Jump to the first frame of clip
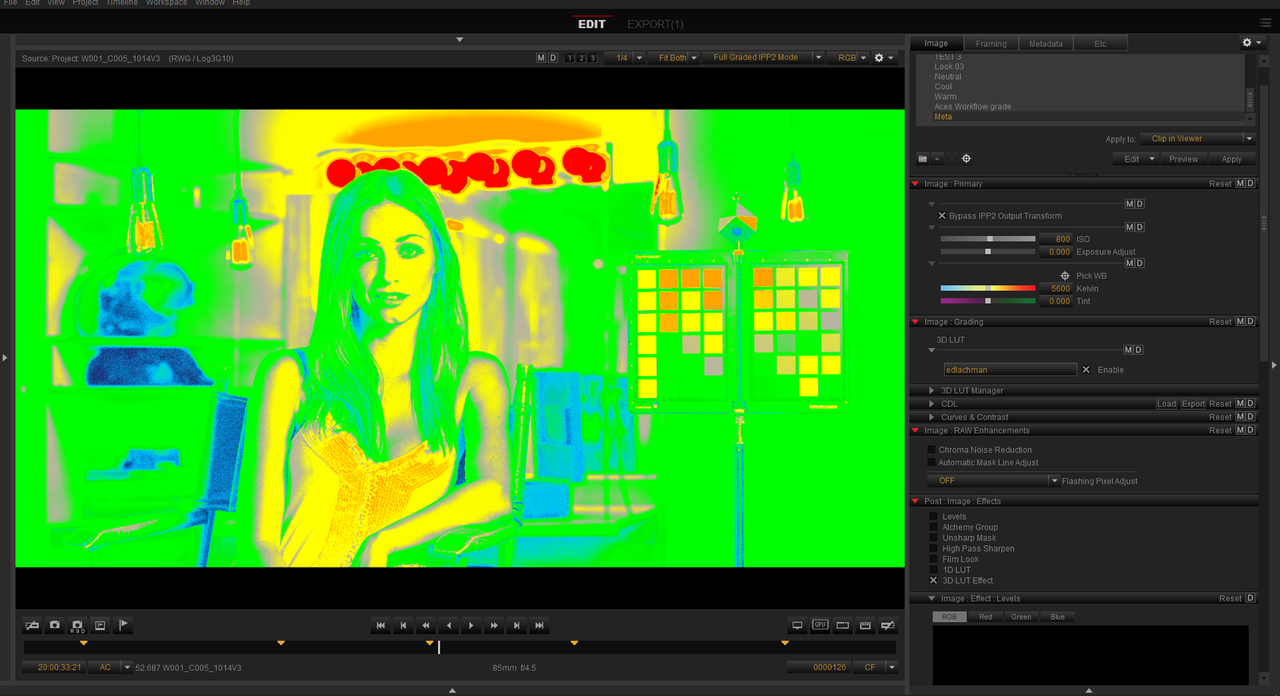This screenshot has width=1280, height=696. [380, 626]
